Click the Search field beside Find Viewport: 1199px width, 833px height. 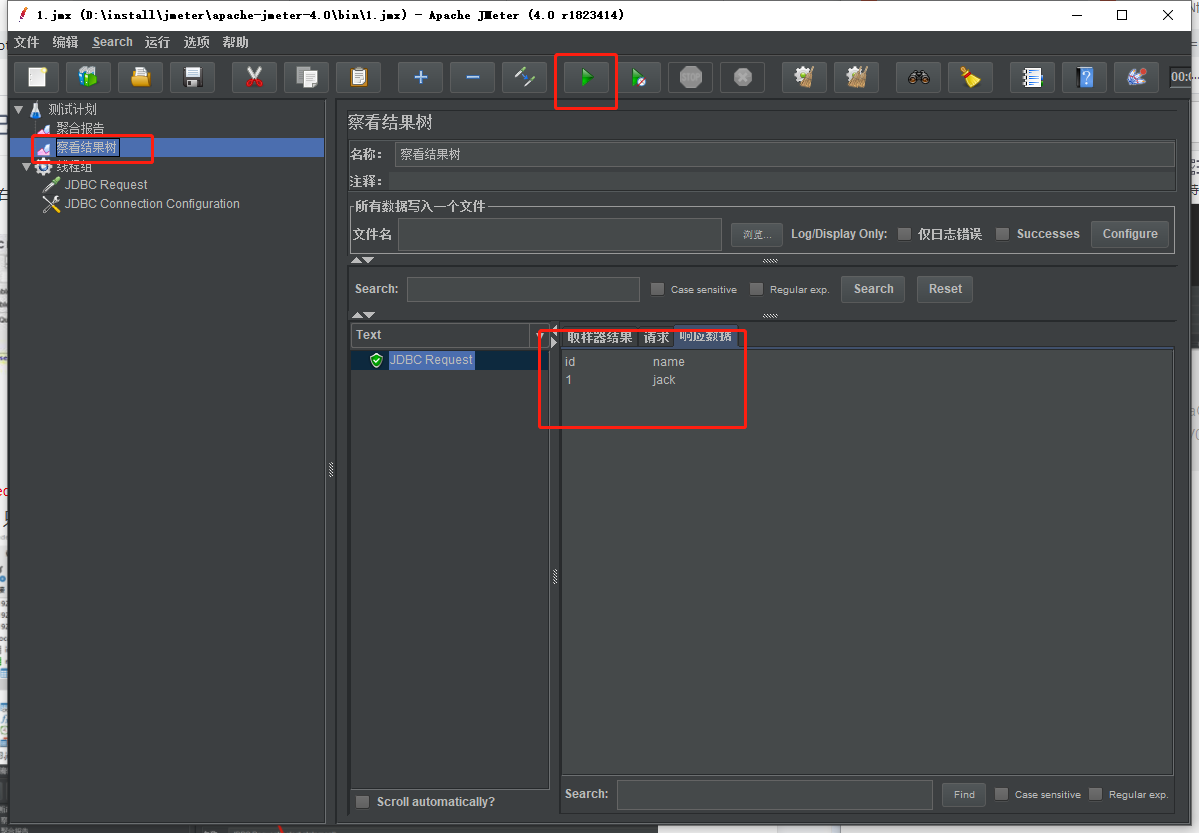click(775, 795)
